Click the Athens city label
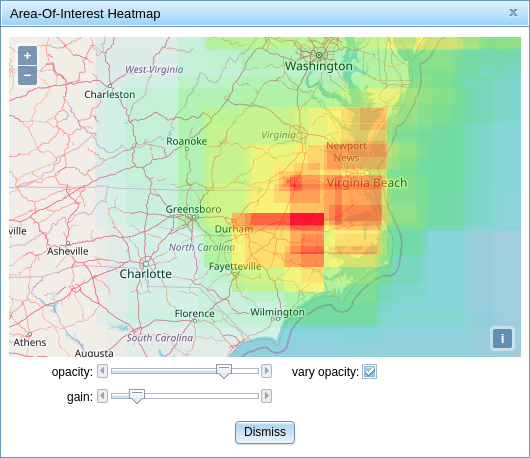The image size is (530, 458). pyautogui.click(x=30, y=342)
